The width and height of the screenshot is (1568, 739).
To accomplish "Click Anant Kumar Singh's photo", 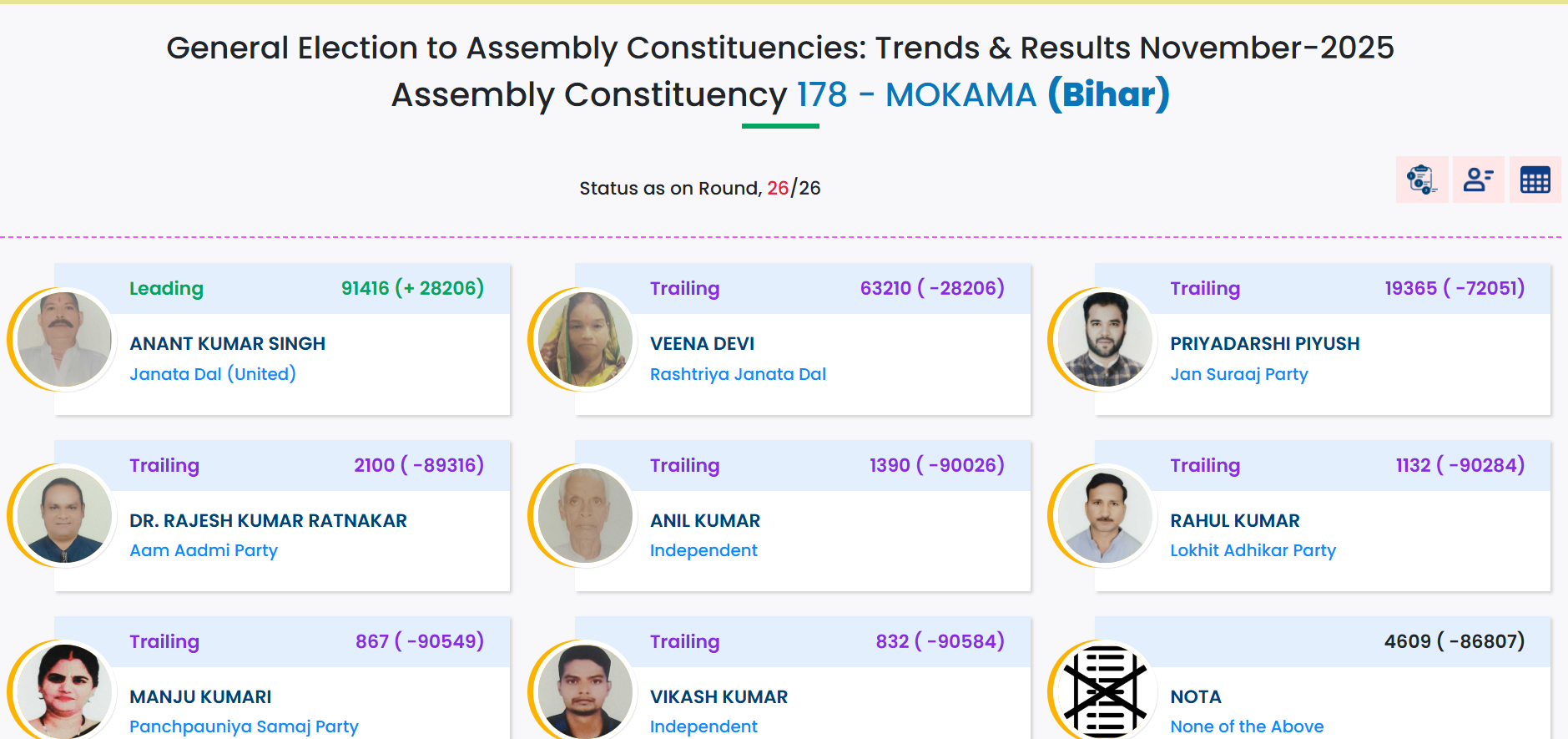I will (x=64, y=339).
